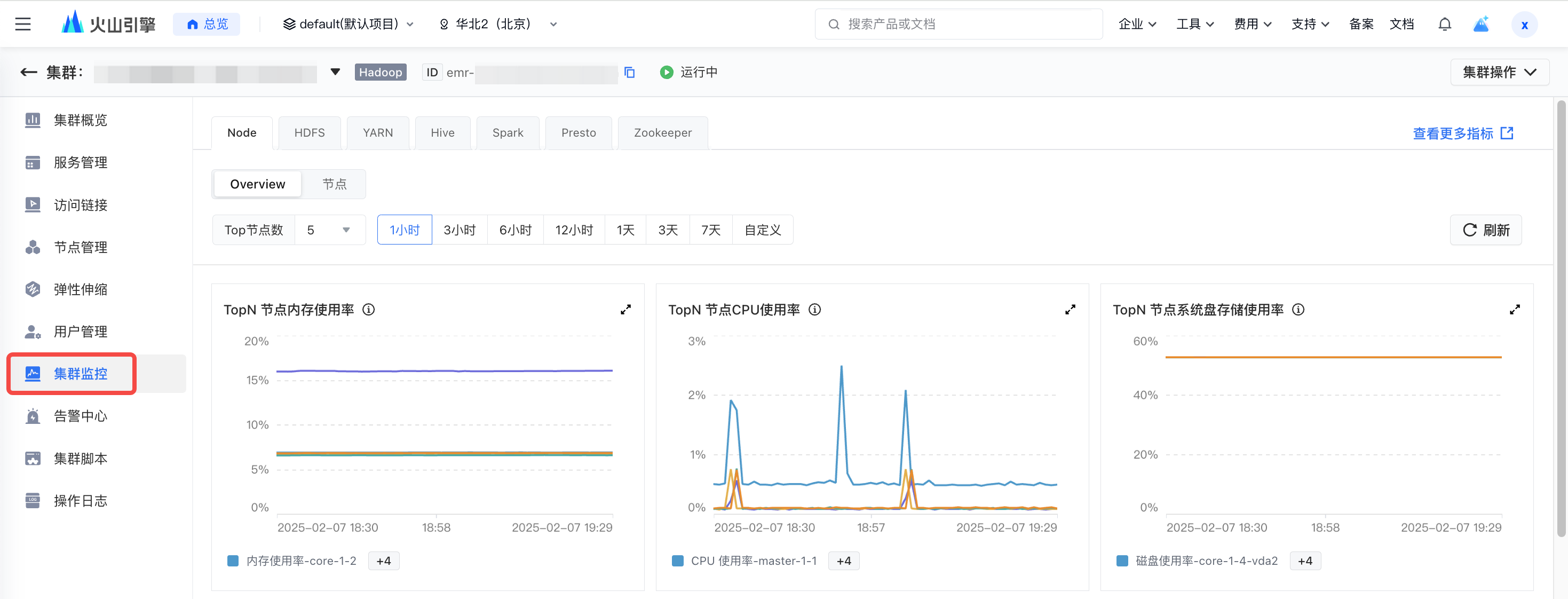1568x599 pixels.
Task: Switch to the YARN tab
Action: 377,133
